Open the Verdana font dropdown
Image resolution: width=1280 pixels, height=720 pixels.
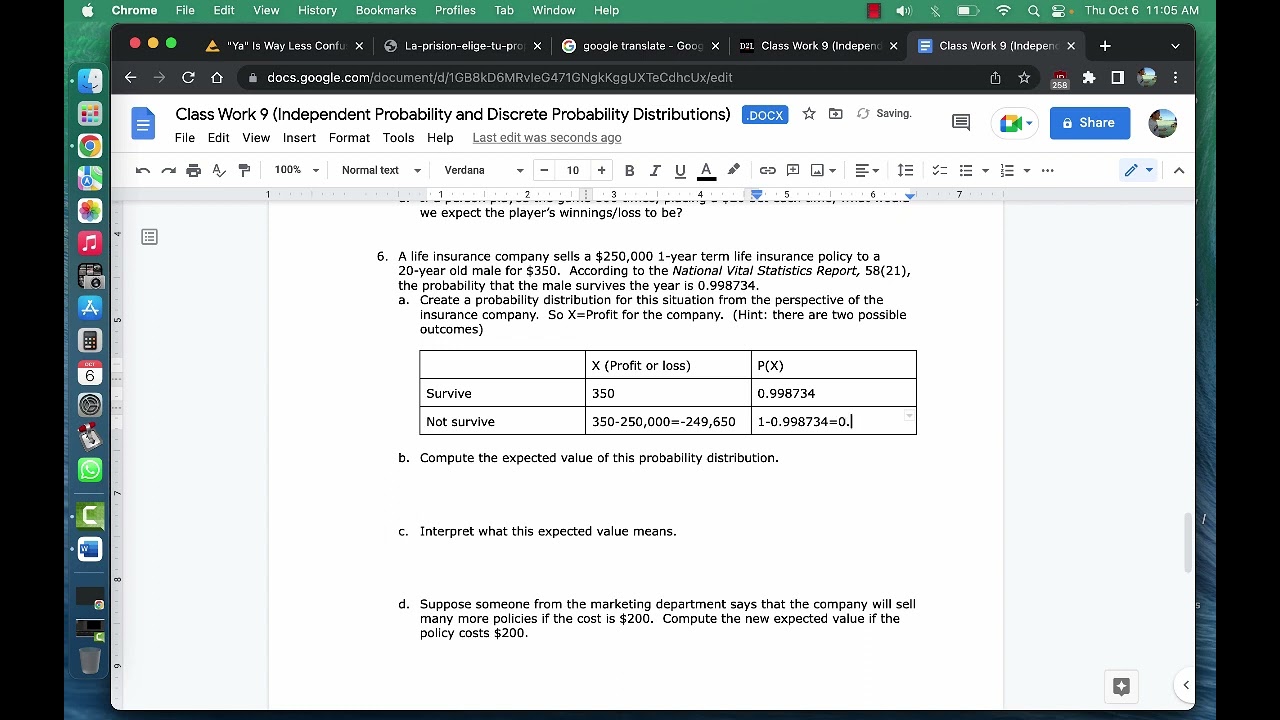pos(484,170)
